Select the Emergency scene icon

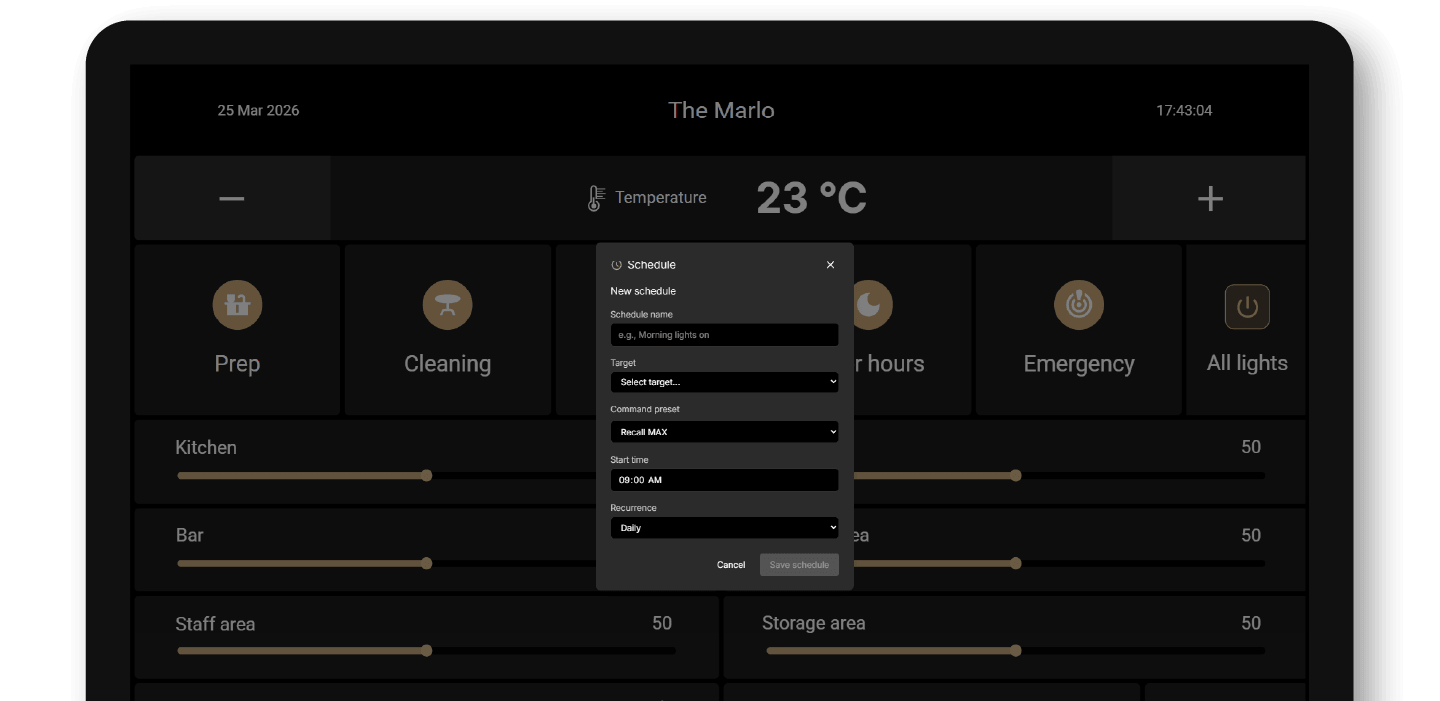(1078, 305)
